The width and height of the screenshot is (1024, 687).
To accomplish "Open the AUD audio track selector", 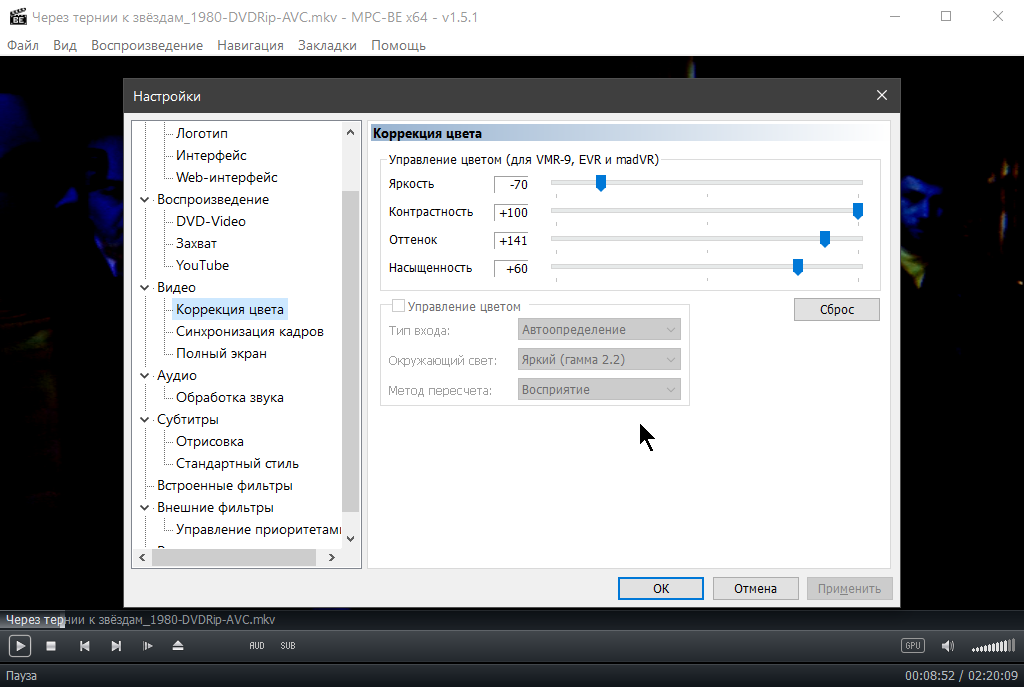I will point(257,646).
